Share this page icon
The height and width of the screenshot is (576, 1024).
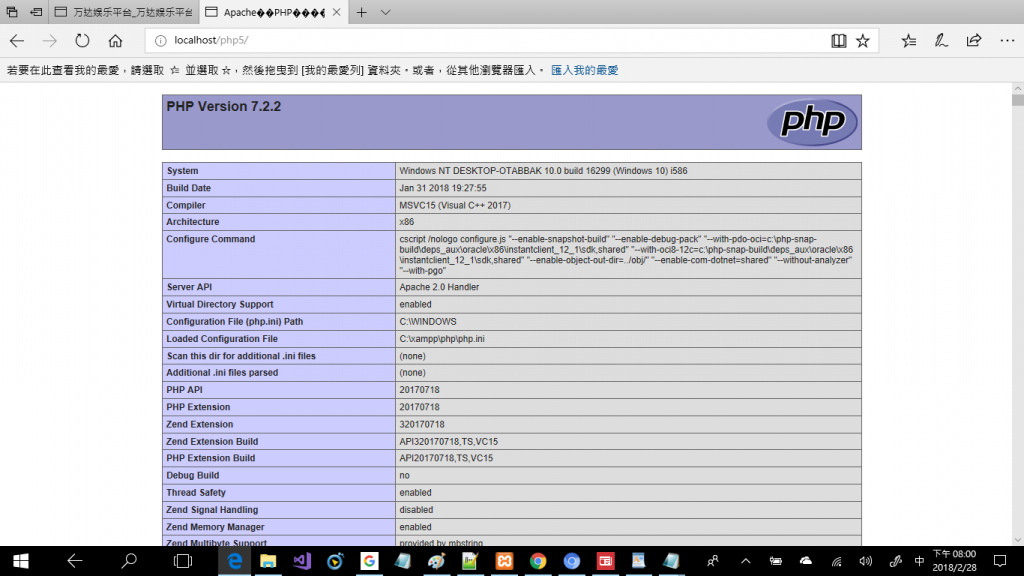974,40
